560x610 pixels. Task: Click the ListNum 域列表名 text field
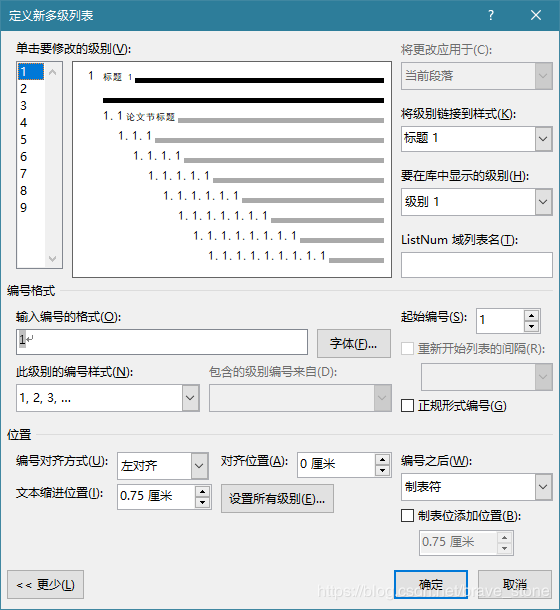(477, 265)
